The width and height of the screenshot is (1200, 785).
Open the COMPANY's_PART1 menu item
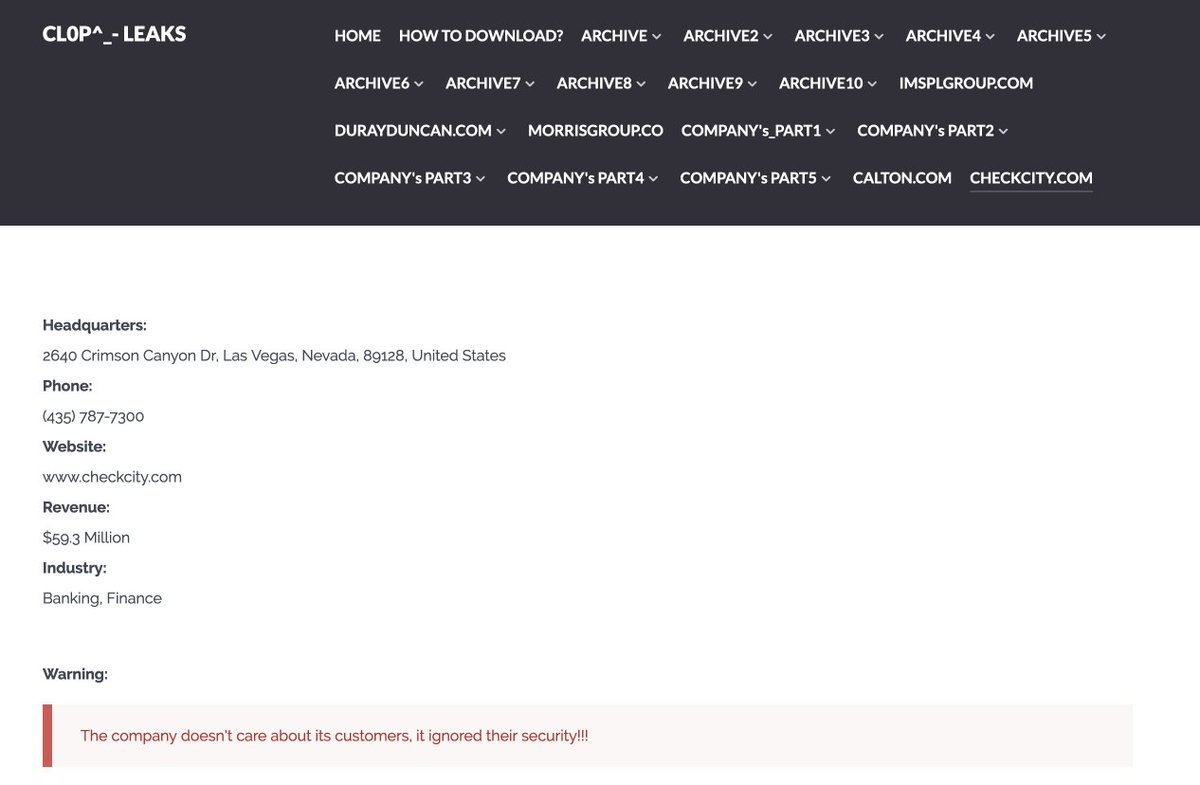(x=751, y=131)
